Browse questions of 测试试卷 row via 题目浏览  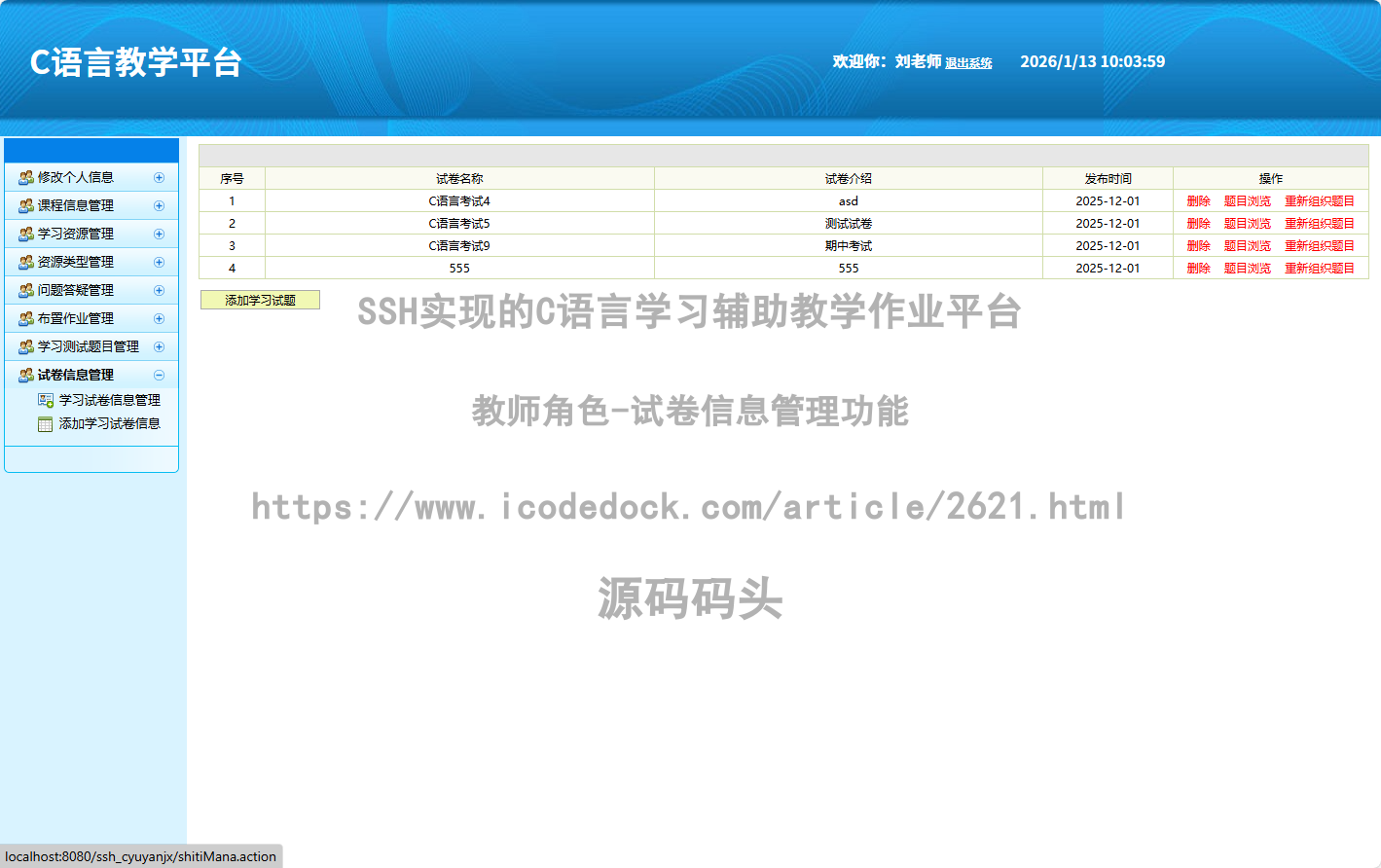point(1247,224)
